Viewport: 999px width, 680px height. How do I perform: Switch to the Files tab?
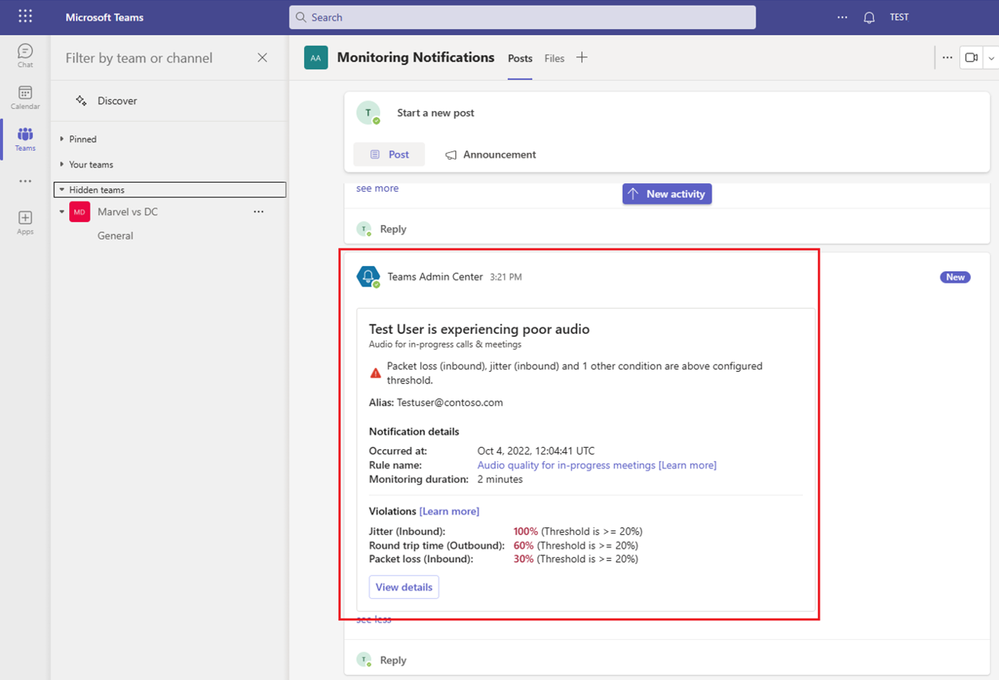(x=554, y=58)
